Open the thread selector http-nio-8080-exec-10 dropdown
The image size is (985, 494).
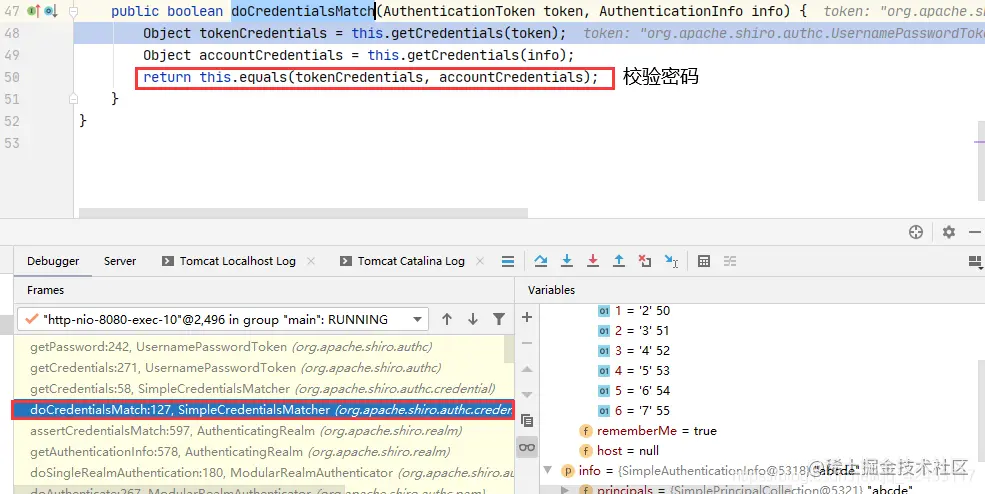223,319
